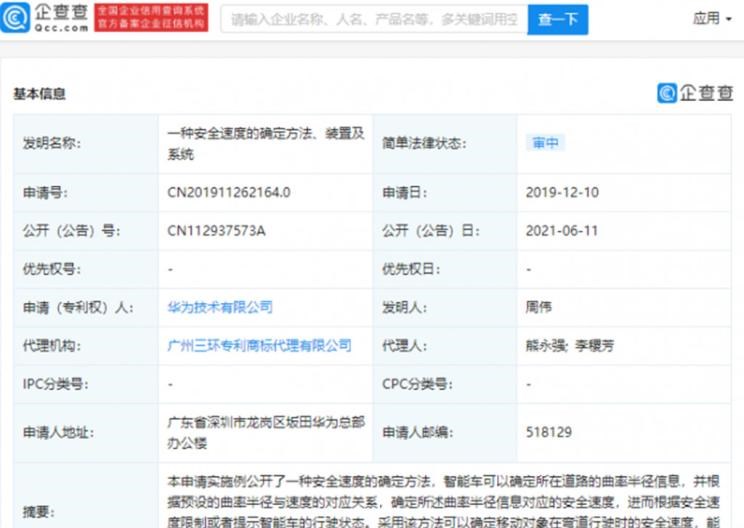
Task: Focus the company name search box
Action: coord(374,19)
